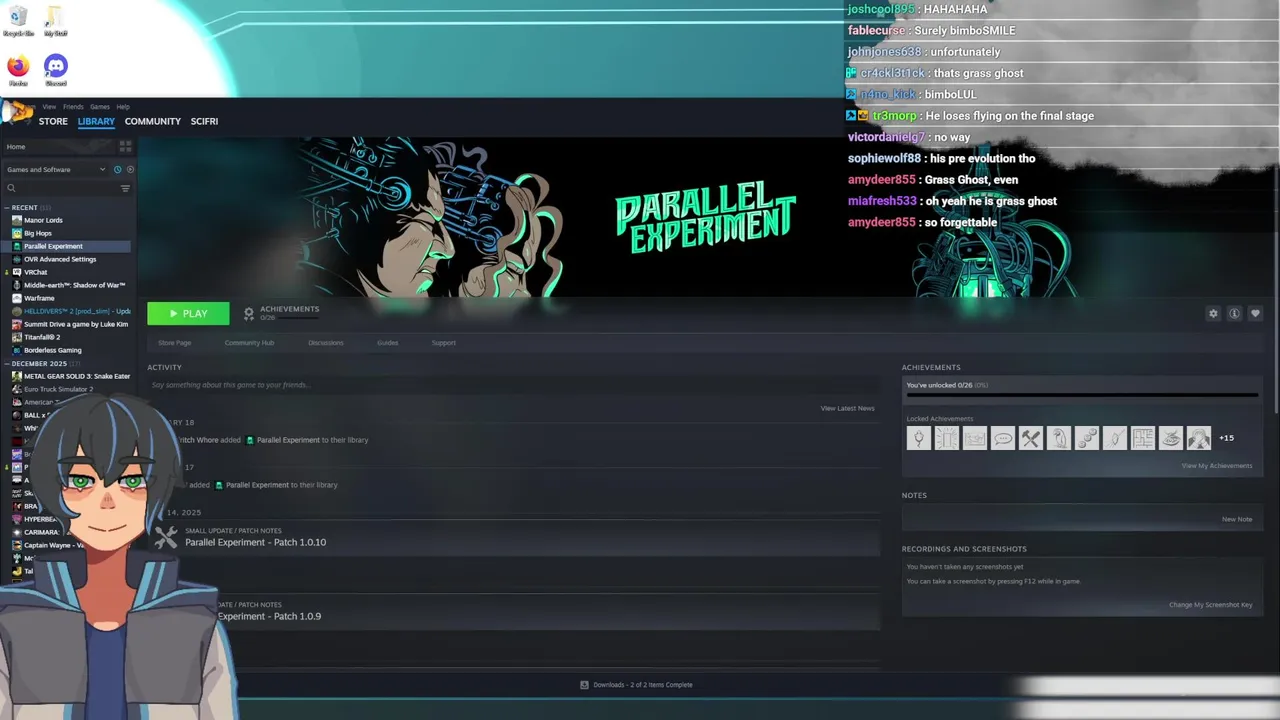
Task: Toggle the ready-to-play filter icon
Action: tap(130, 169)
